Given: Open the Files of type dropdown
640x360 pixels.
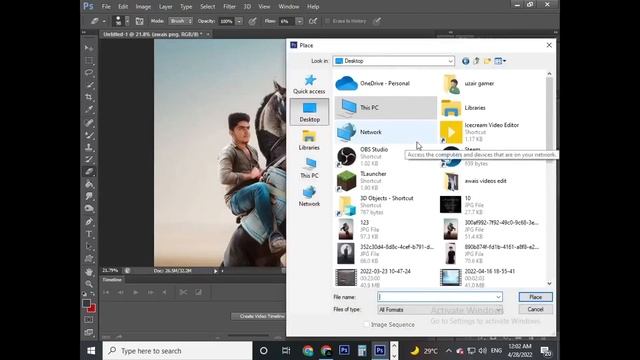Looking at the screenshot, I should point(498,310).
